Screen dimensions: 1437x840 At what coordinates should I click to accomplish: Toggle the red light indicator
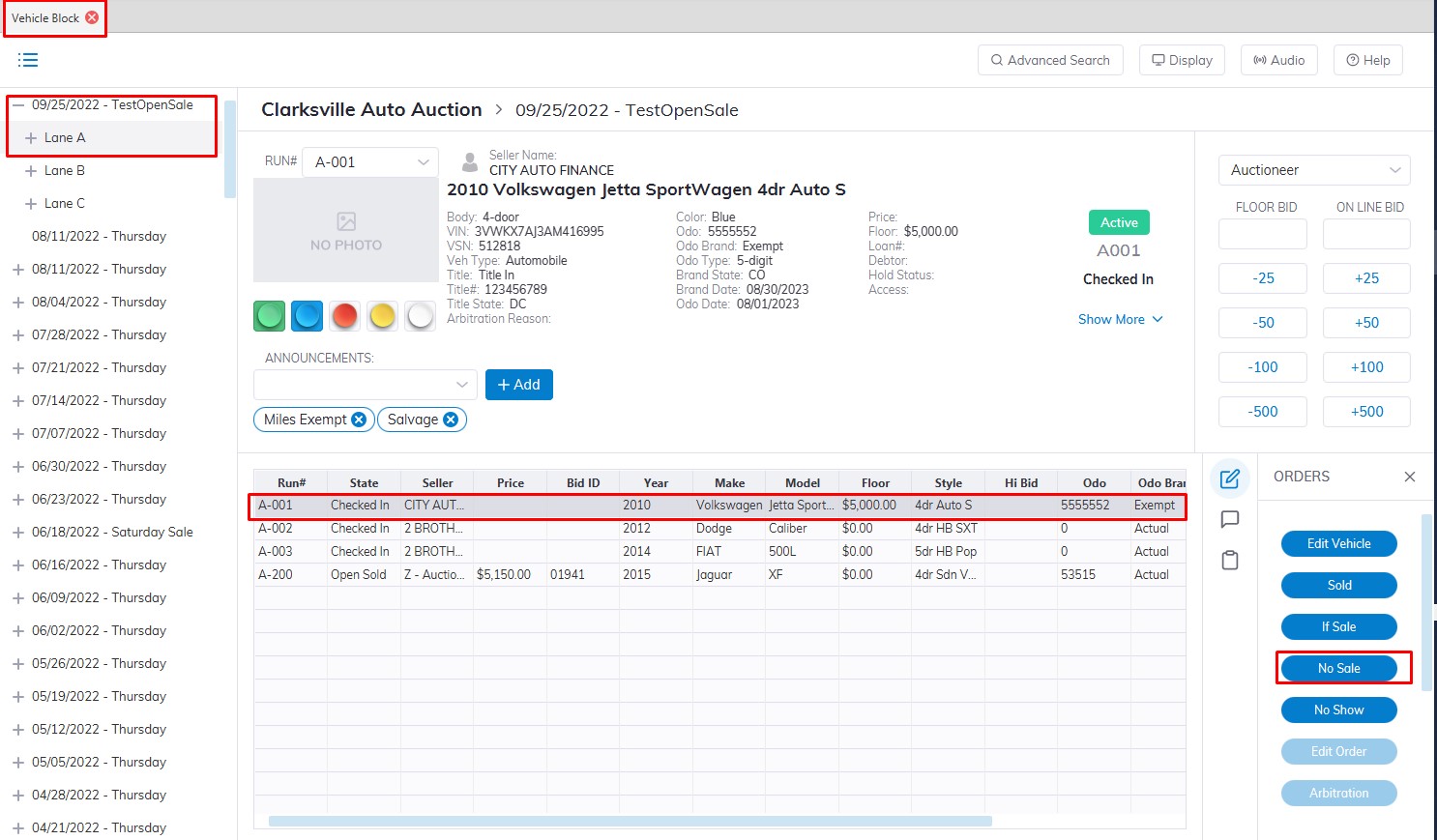pyautogui.click(x=344, y=315)
